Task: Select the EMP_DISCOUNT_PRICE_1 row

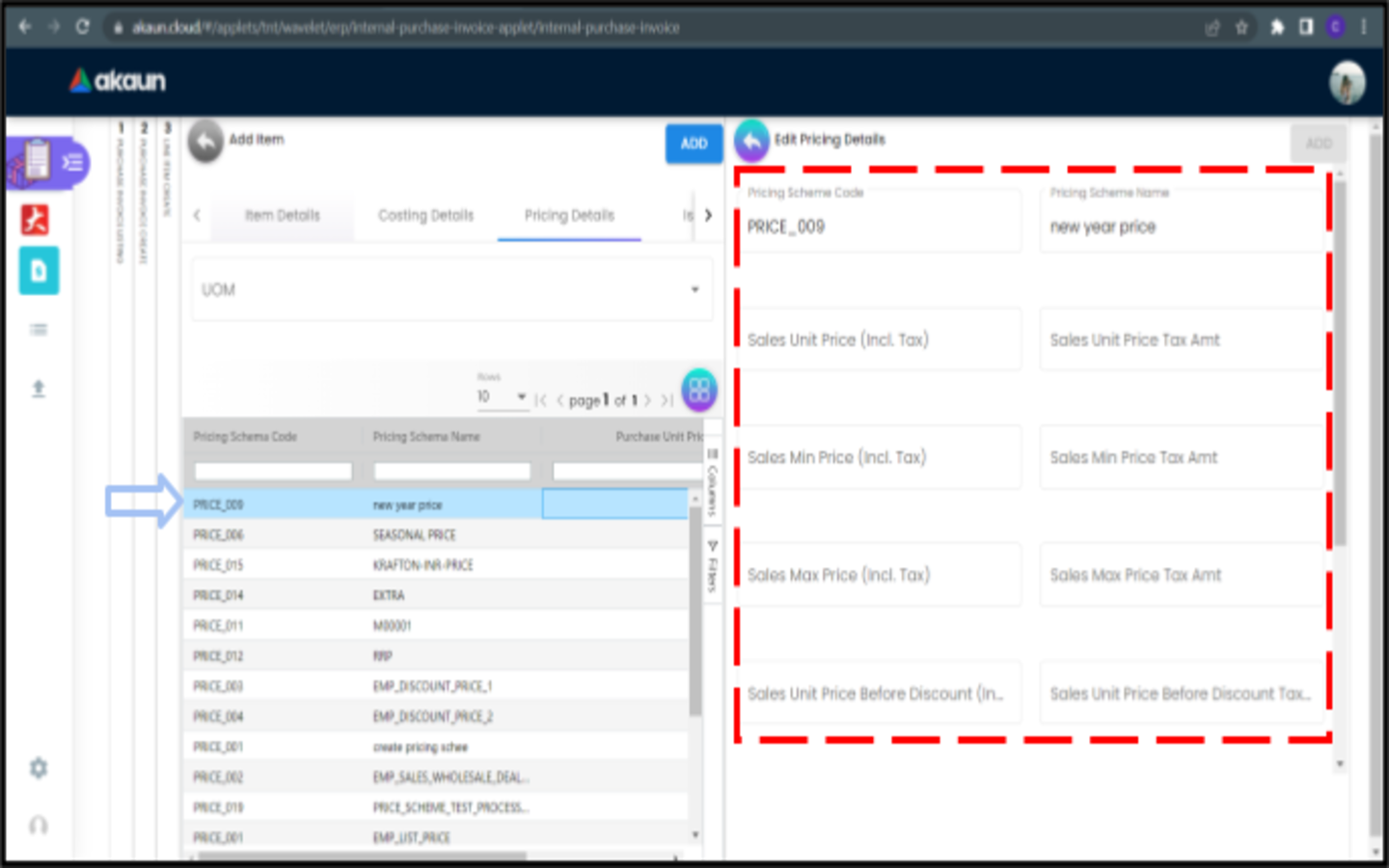Action: click(x=436, y=686)
